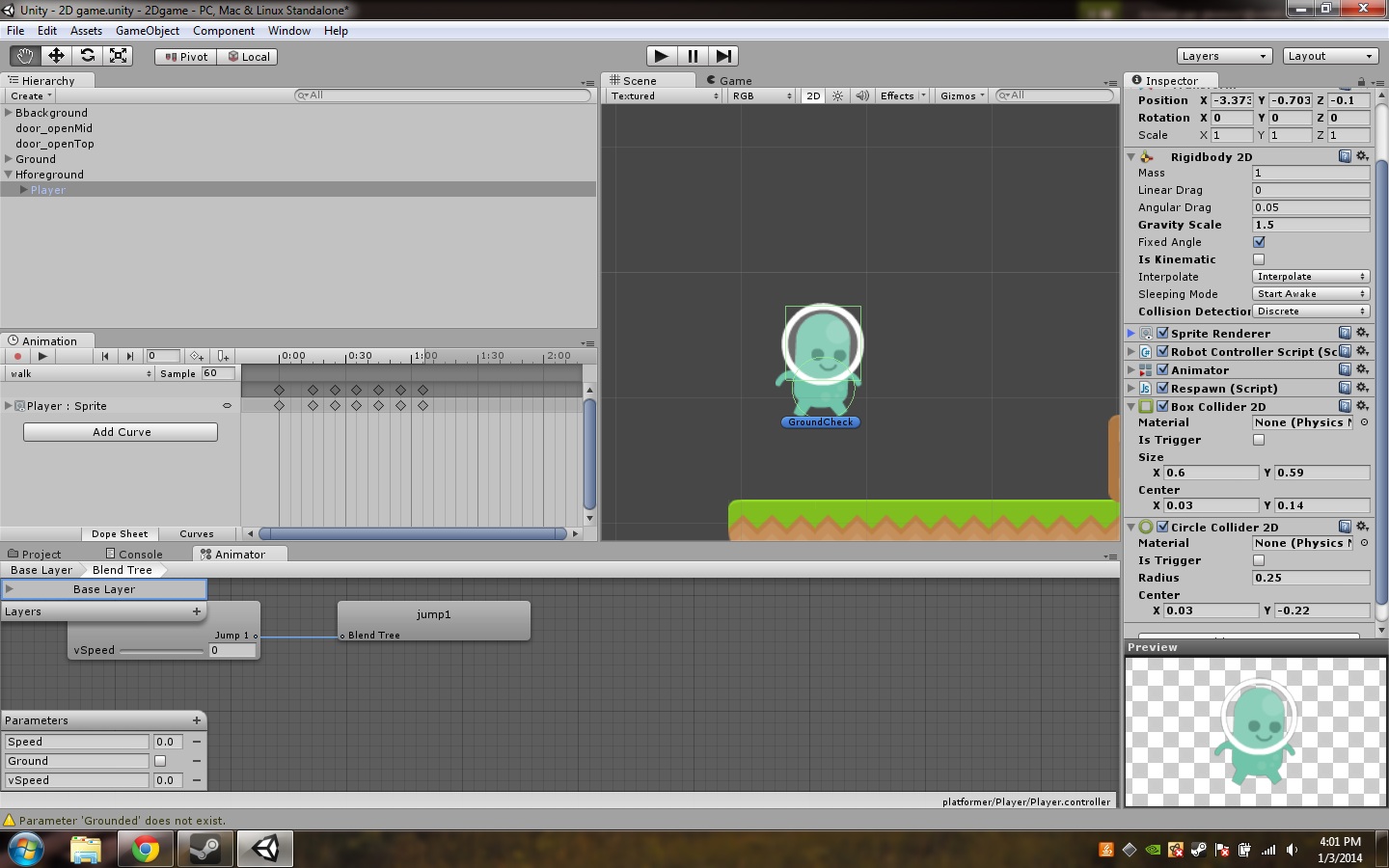Play the animation clip in Animation panel
Image resolution: width=1389 pixels, height=868 pixels.
point(42,356)
